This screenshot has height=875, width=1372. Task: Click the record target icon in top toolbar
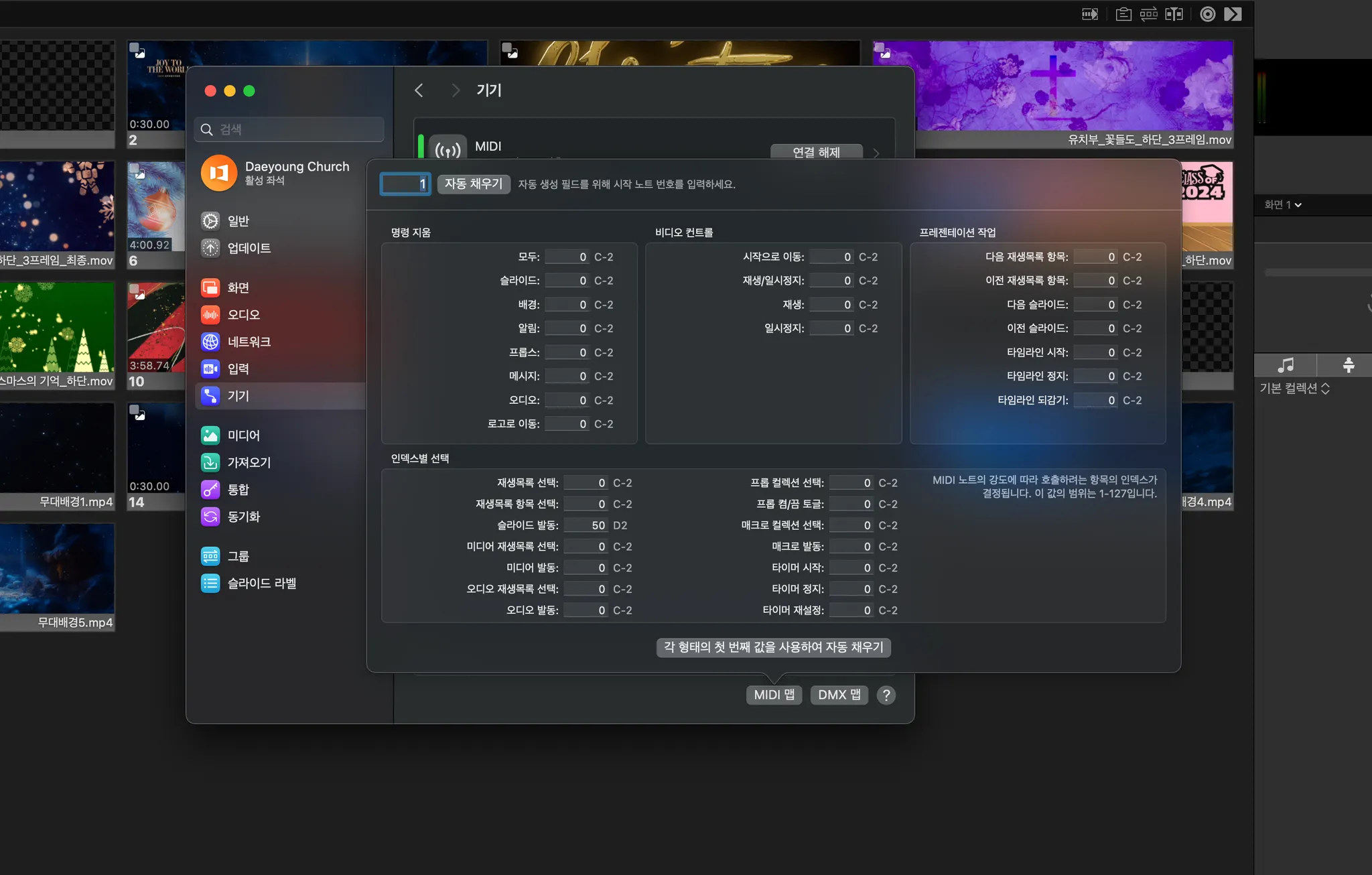click(x=1207, y=14)
